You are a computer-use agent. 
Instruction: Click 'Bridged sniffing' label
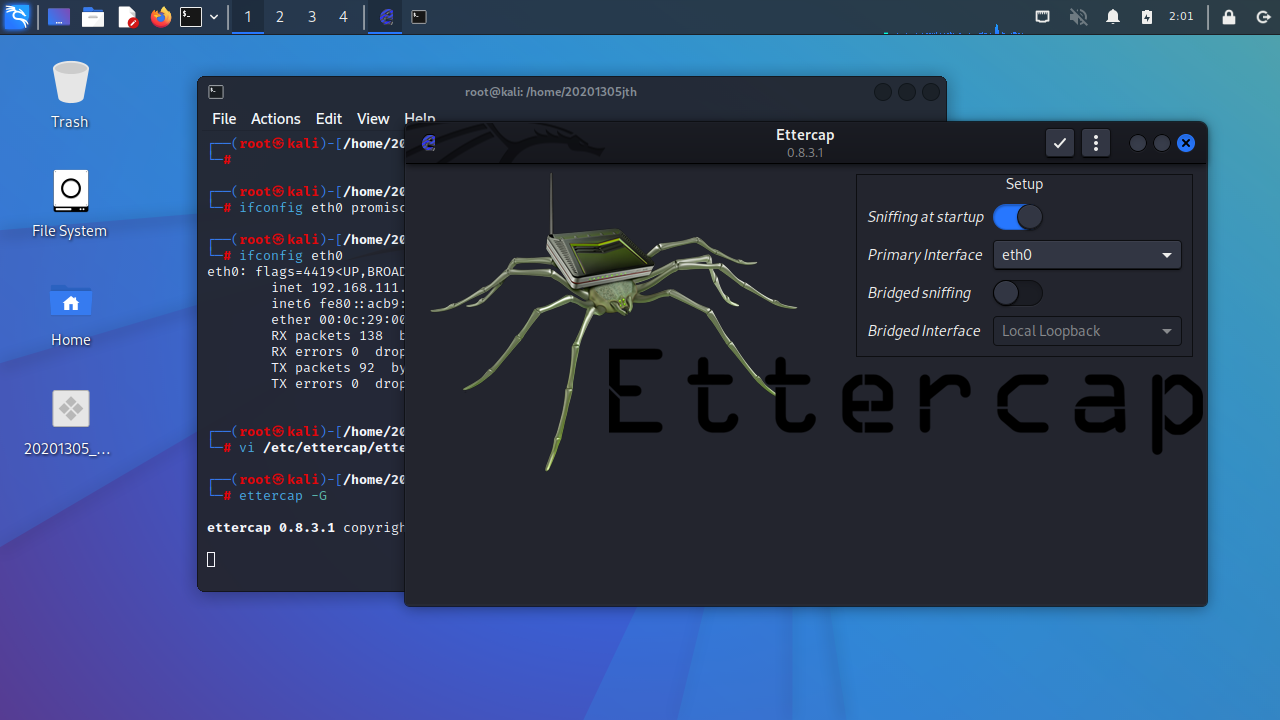(x=919, y=293)
